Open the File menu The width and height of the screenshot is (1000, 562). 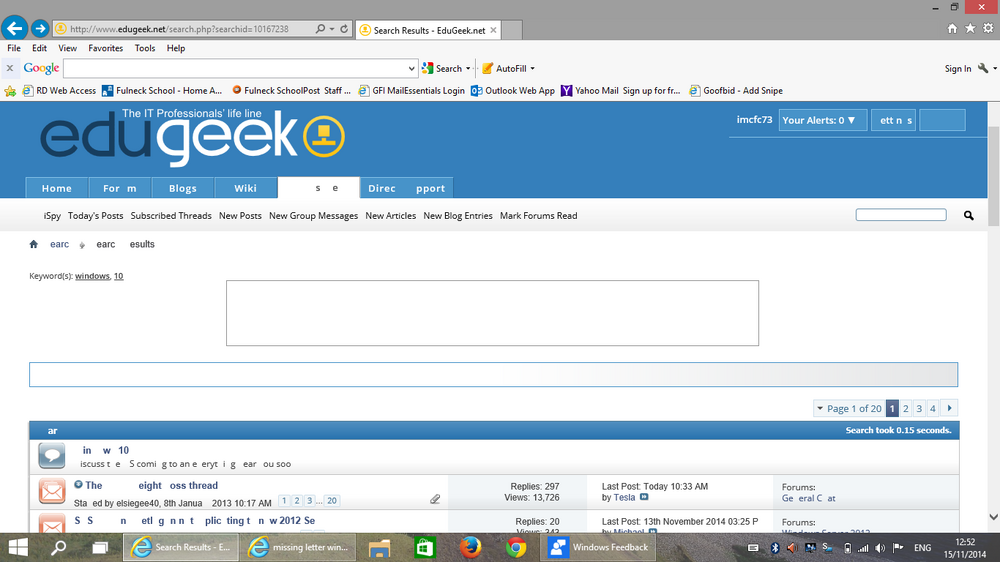[x=14, y=48]
